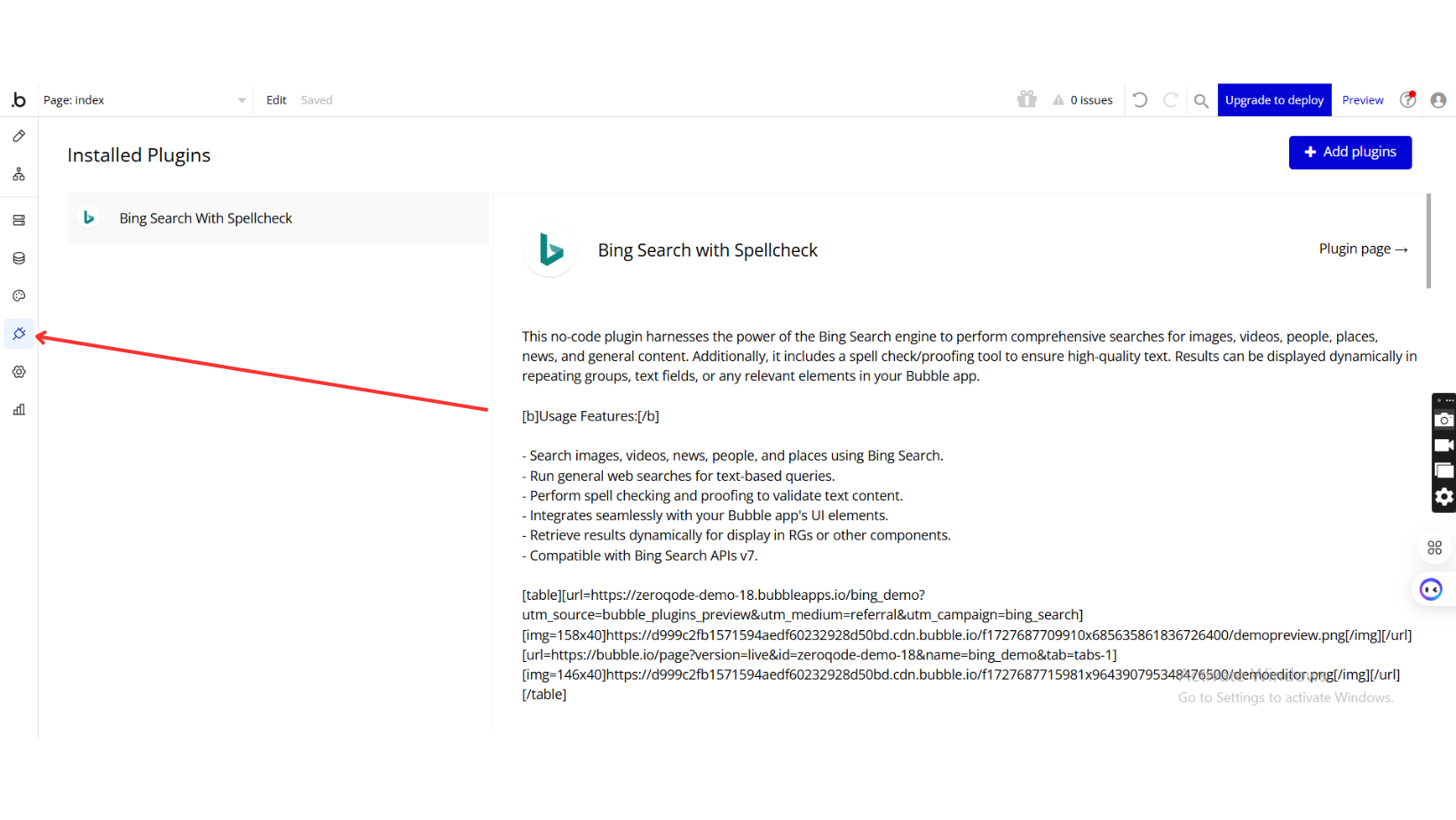Click 'Search images, videos, news, people' line
1456x820 pixels.
tap(732, 456)
